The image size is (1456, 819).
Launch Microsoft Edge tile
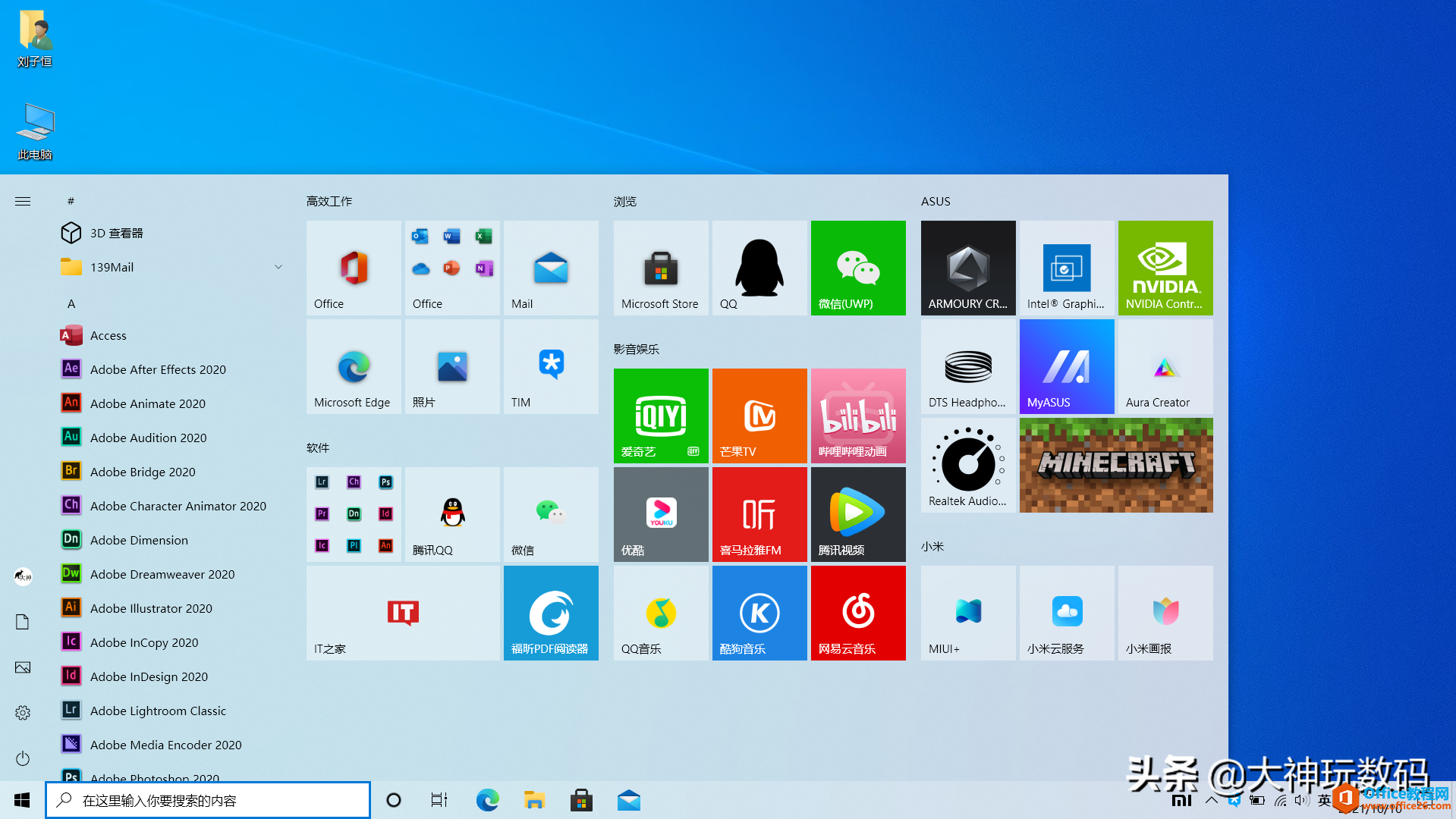[x=354, y=366]
